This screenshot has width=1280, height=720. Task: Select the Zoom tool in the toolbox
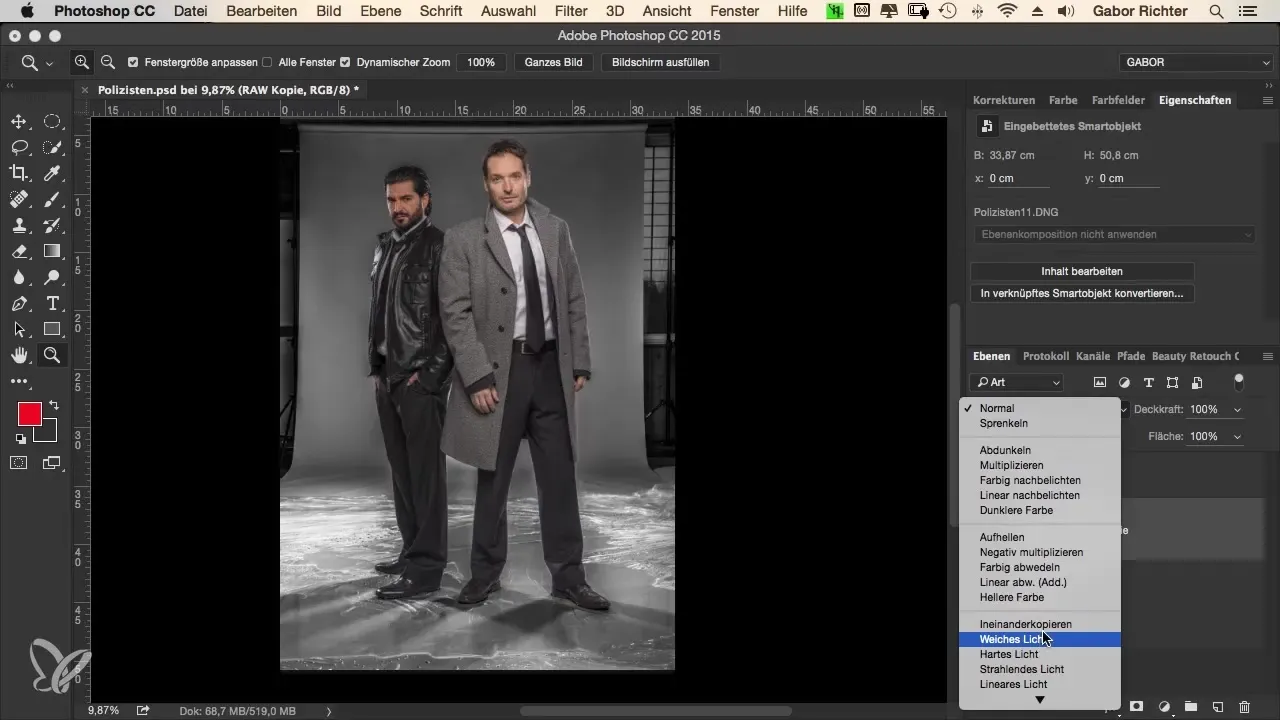click(x=52, y=356)
